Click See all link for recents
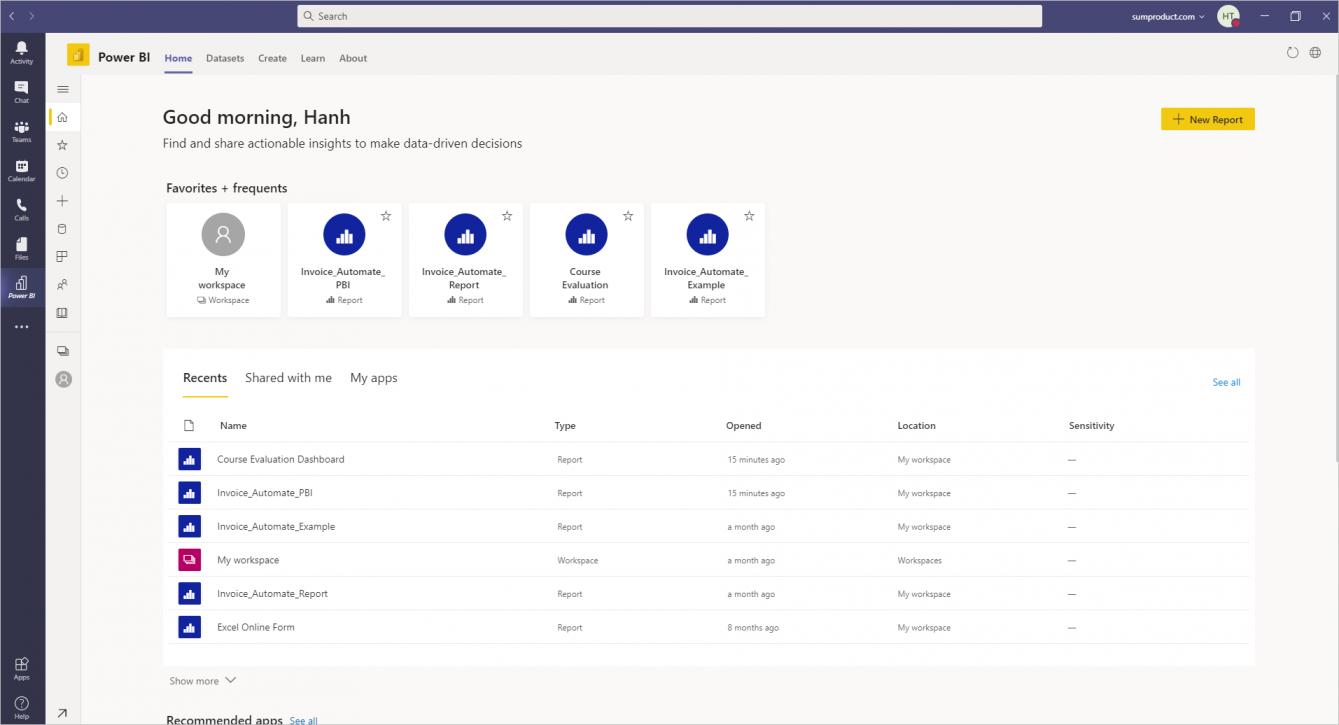 click(1226, 382)
